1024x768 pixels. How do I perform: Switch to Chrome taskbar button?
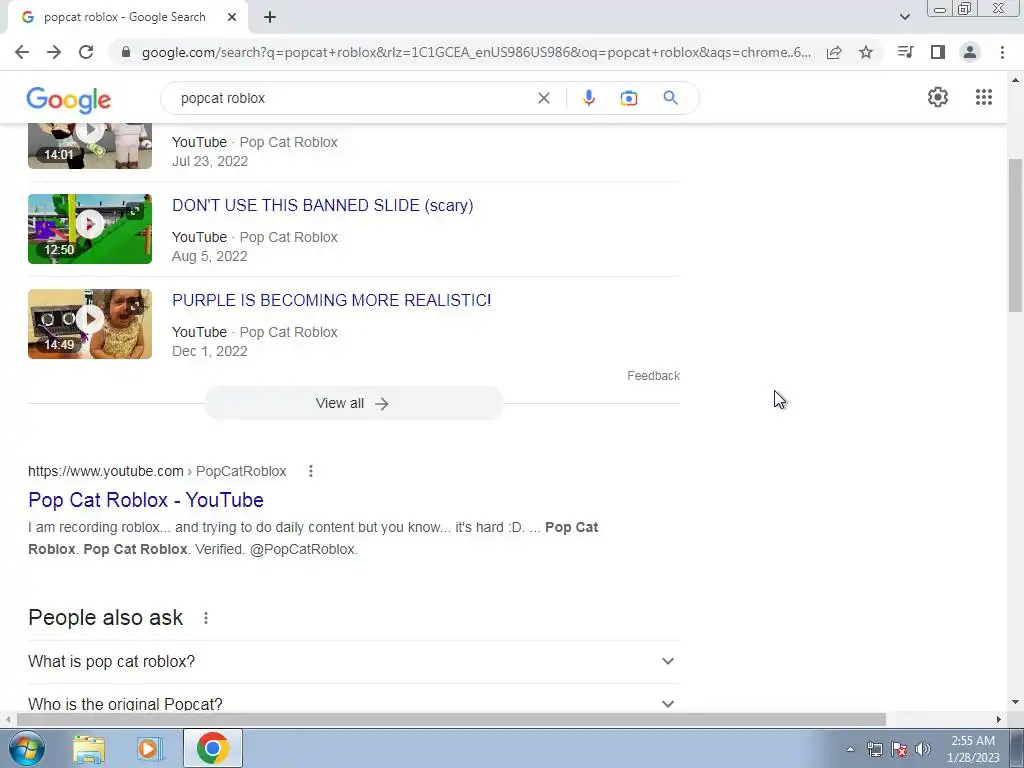(212, 748)
